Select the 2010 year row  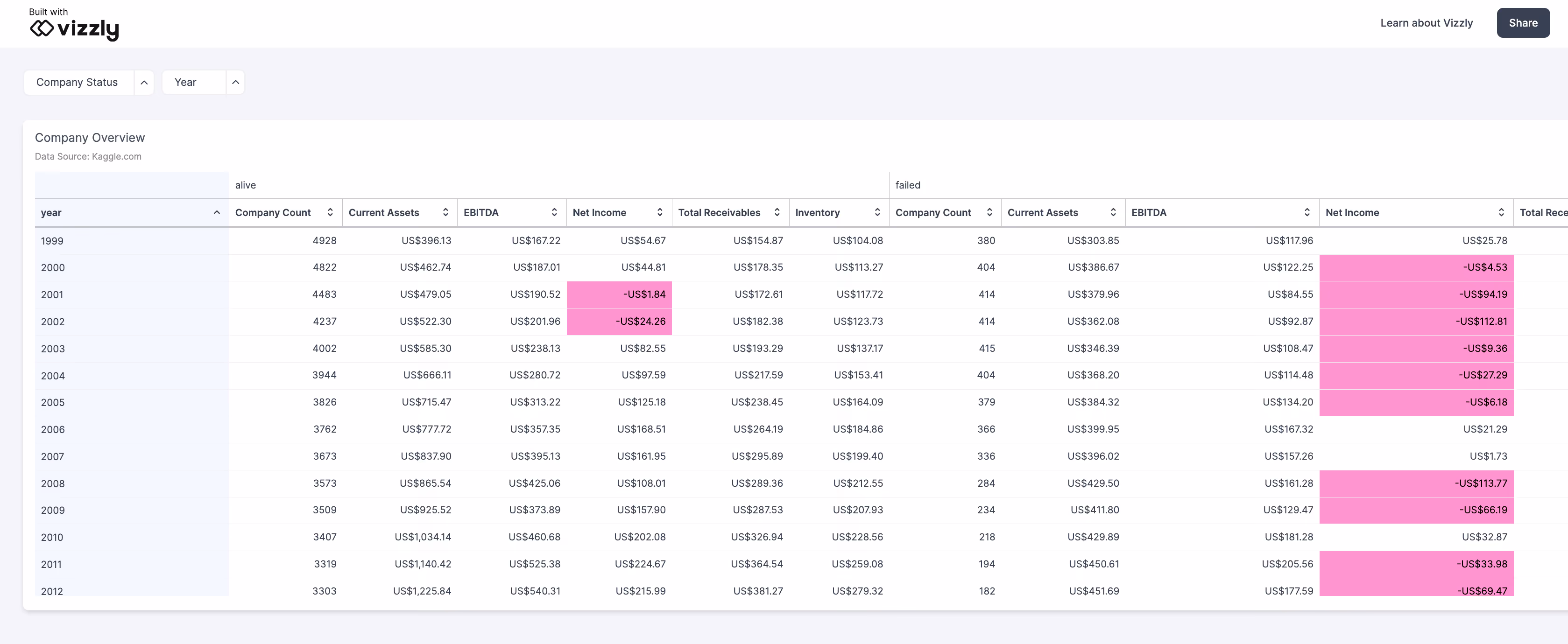point(132,537)
